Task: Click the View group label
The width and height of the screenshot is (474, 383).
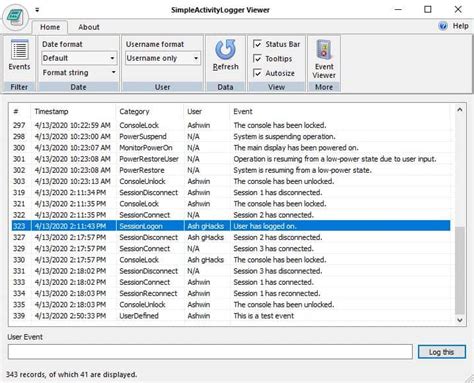Action: pyautogui.click(x=276, y=87)
